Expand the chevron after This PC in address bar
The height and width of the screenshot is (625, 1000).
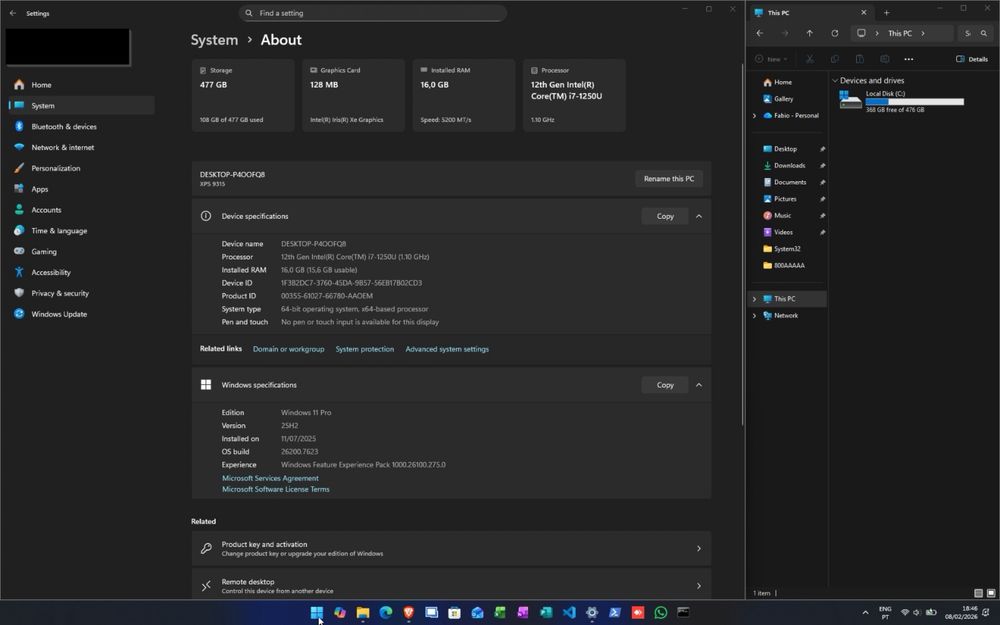(923, 33)
